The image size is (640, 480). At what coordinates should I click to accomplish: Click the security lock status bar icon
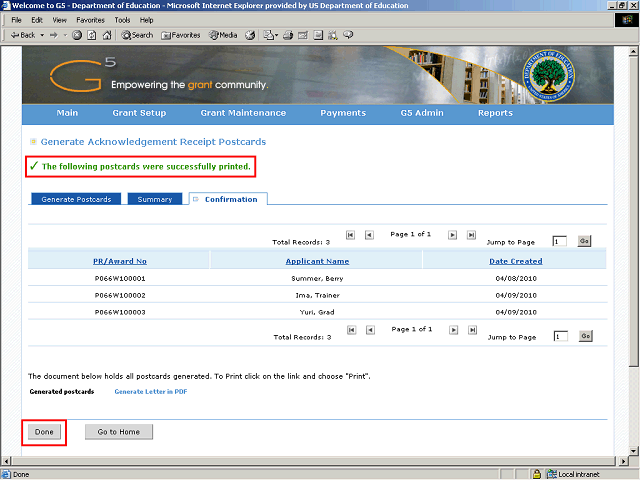coord(537,474)
